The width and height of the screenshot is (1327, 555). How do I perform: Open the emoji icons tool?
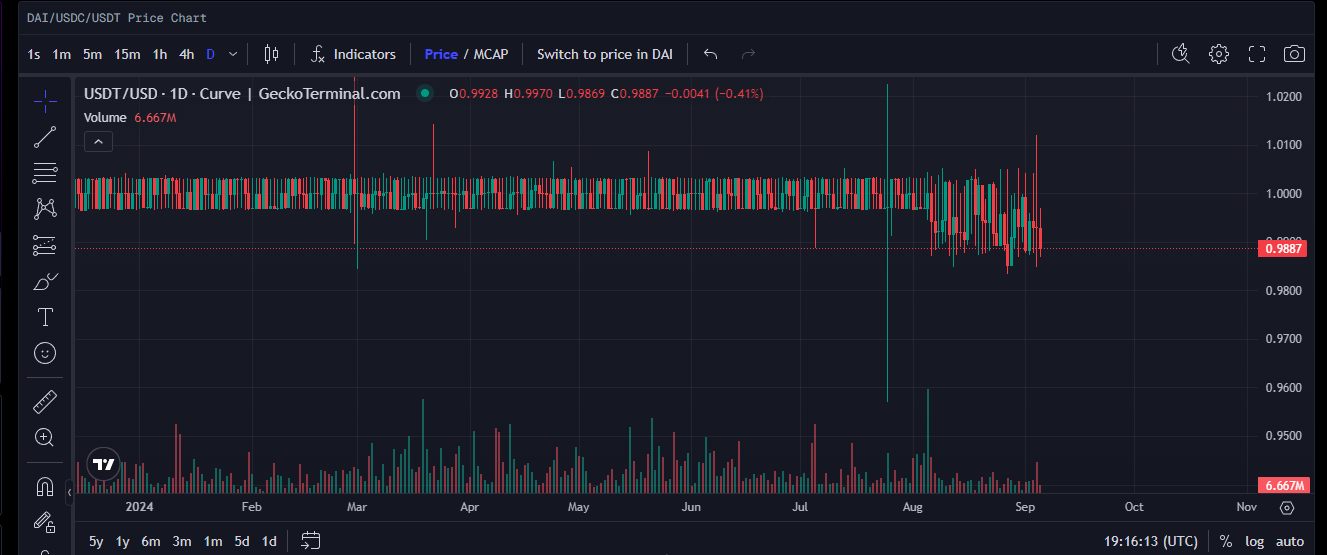45,353
